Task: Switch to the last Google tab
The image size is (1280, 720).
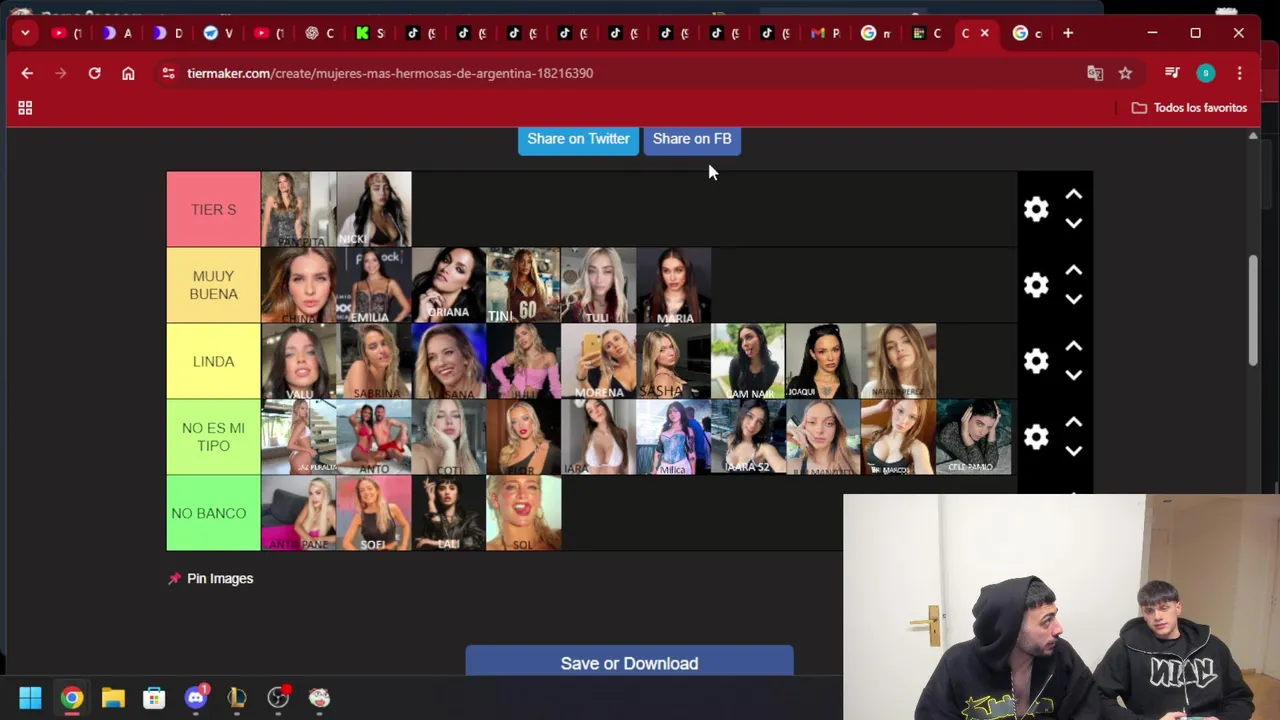Action: click(1028, 33)
